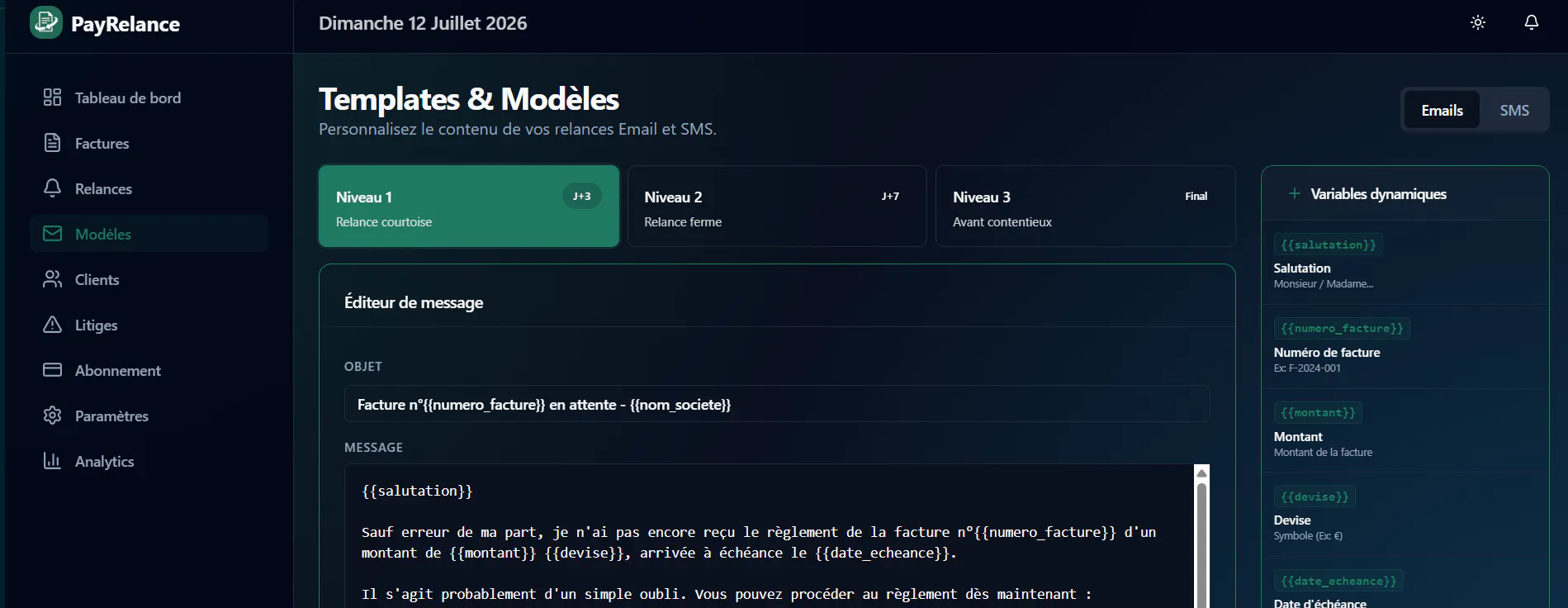Go to Factures page
Screen dimensions: 1568x608
[x=149, y=143]
